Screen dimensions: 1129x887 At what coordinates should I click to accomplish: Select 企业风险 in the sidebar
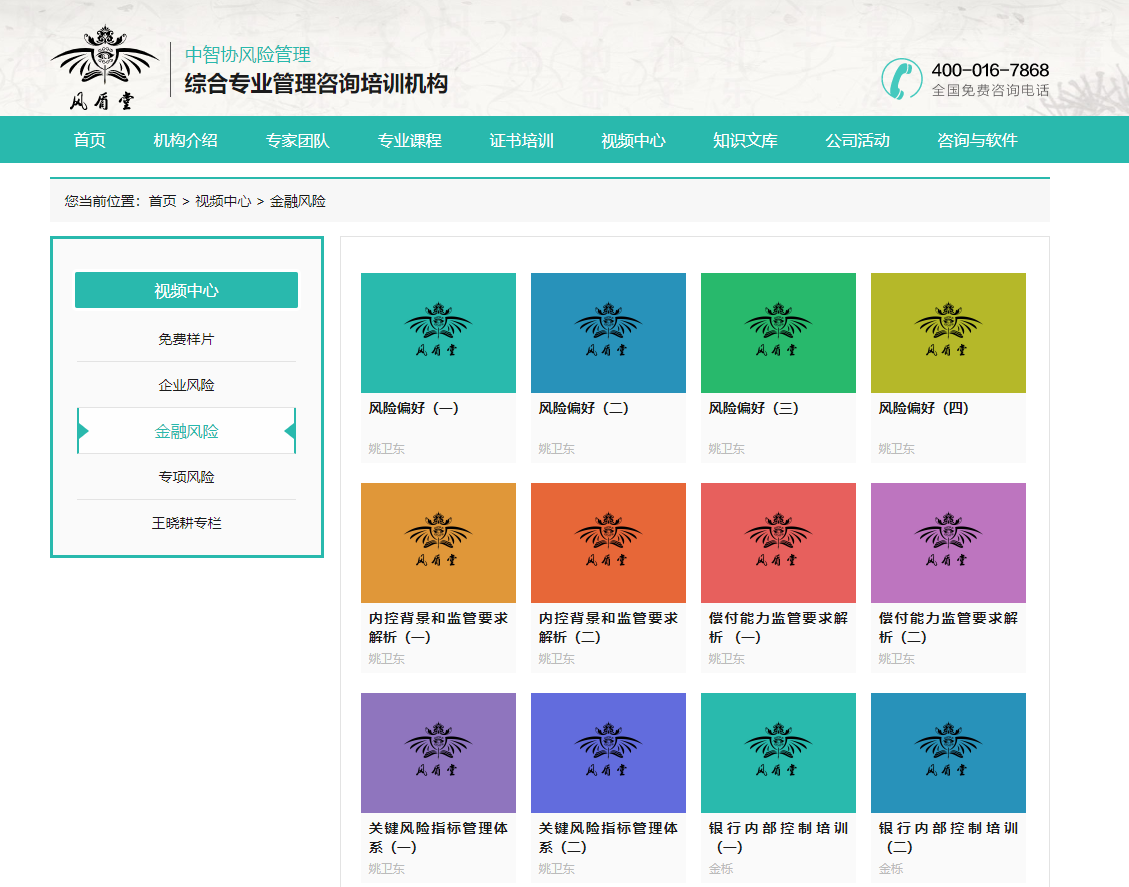point(186,385)
